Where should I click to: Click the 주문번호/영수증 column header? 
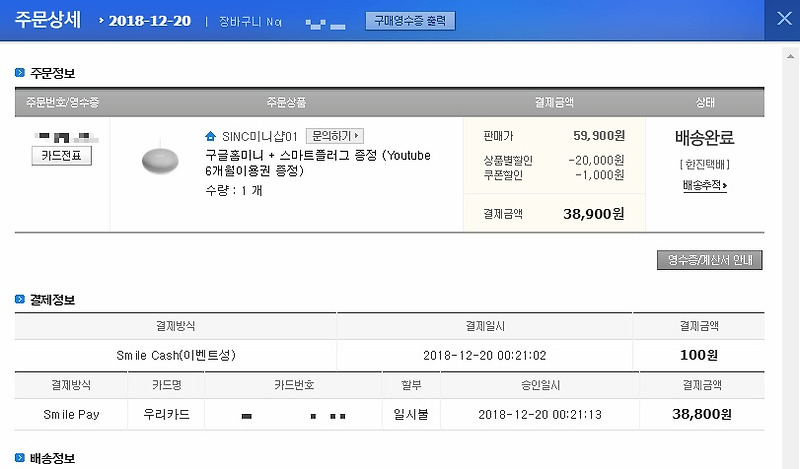point(63,103)
